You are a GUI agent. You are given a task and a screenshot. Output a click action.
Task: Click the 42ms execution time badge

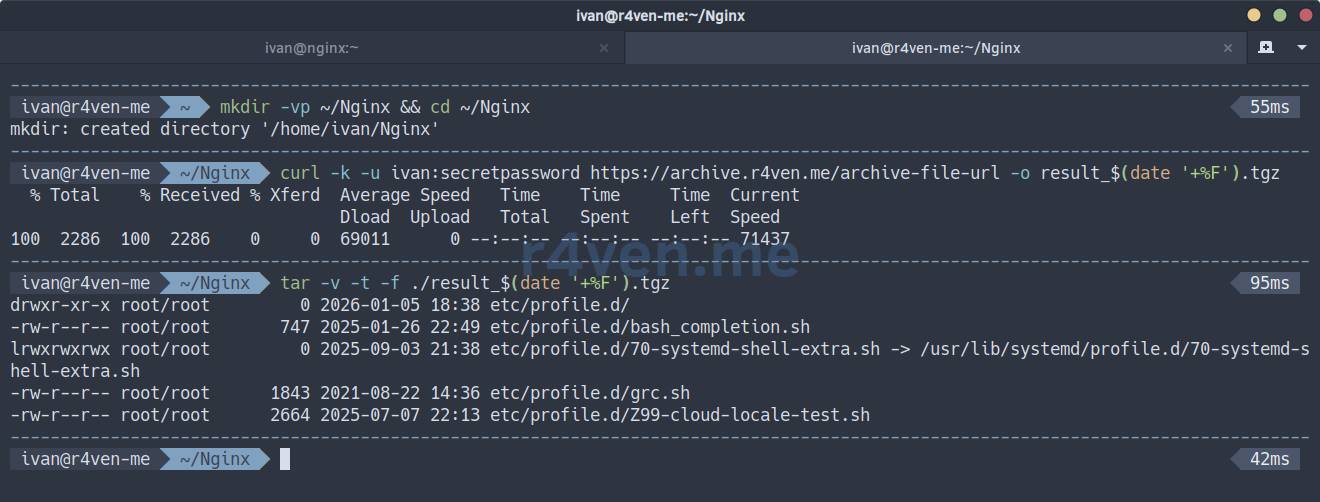[x=1269, y=459]
